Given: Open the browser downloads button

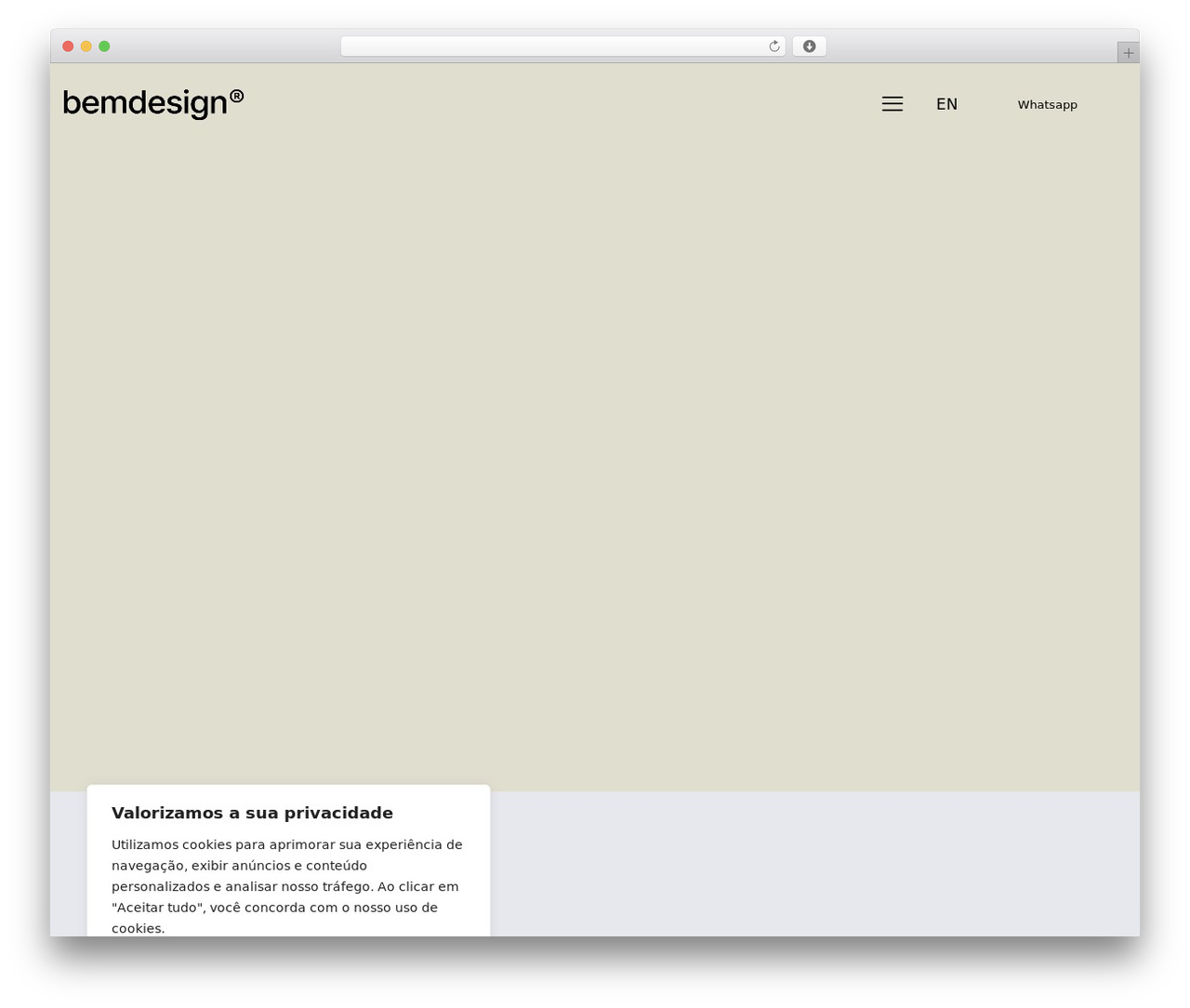Looking at the screenshot, I should [x=809, y=46].
